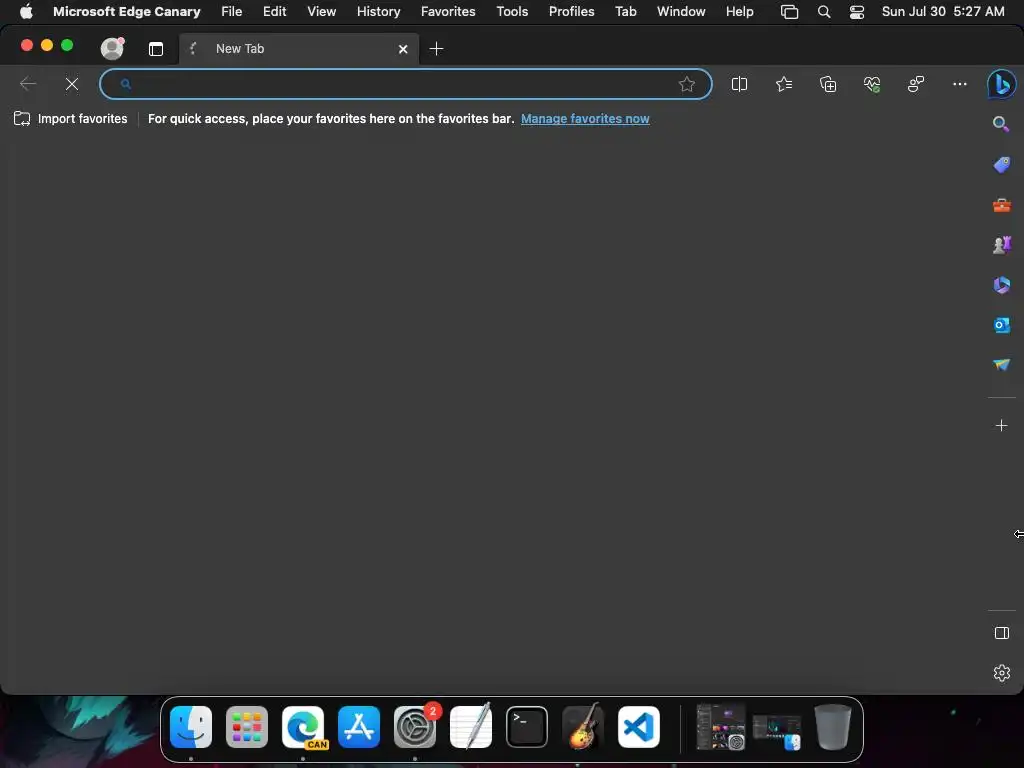Click the feedback/share toolbar icon

click(x=916, y=84)
